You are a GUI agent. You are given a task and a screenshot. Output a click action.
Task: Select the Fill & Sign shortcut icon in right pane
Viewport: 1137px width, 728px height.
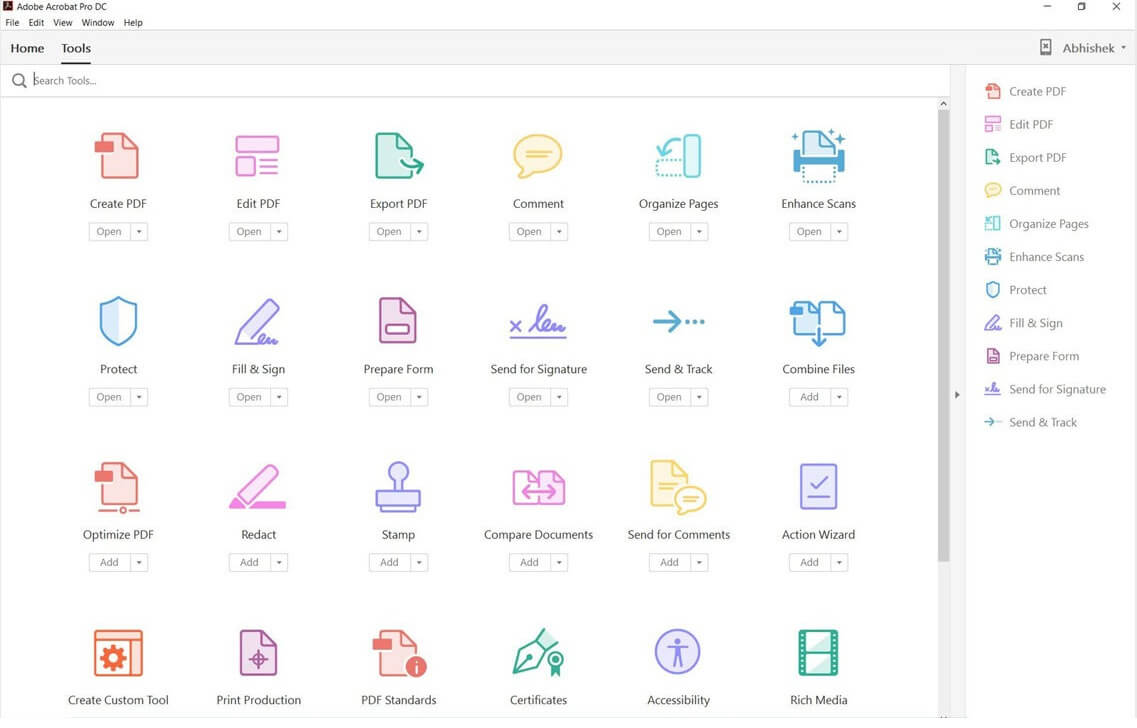pos(993,323)
